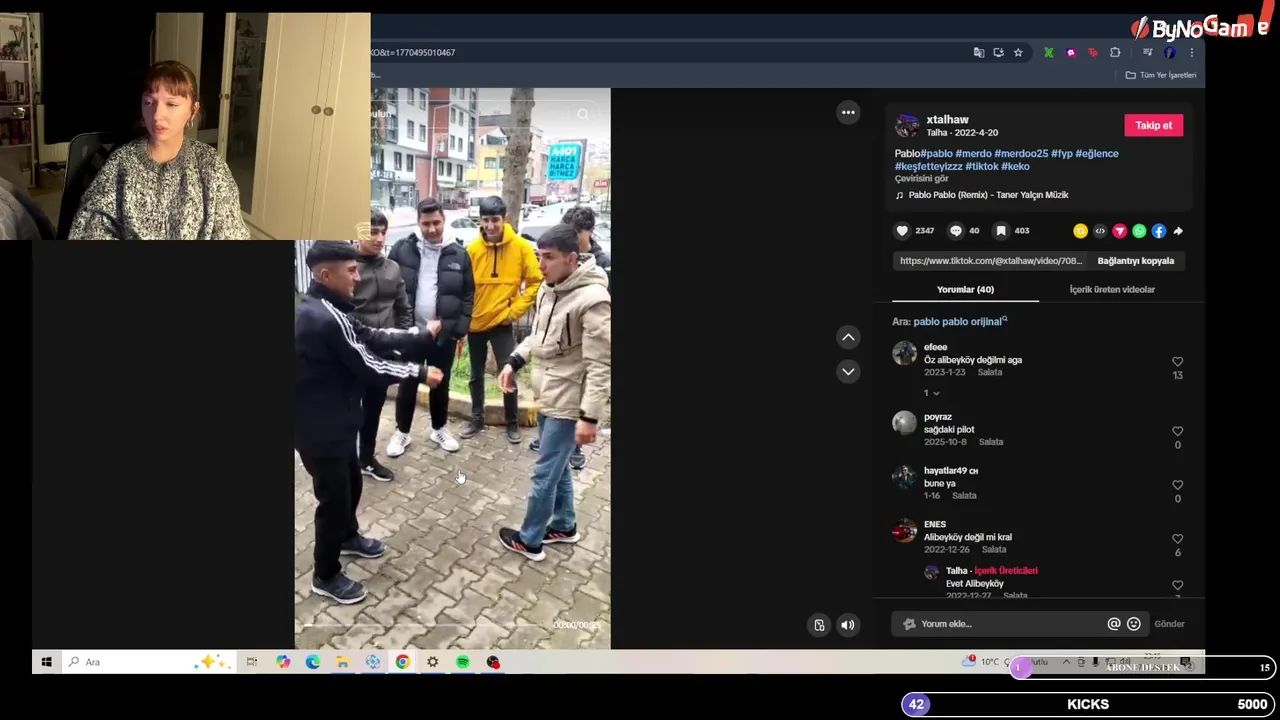The width and height of the screenshot is (1280, 720).
Task: Like efeee's comment
Action: coord(1177,362)
